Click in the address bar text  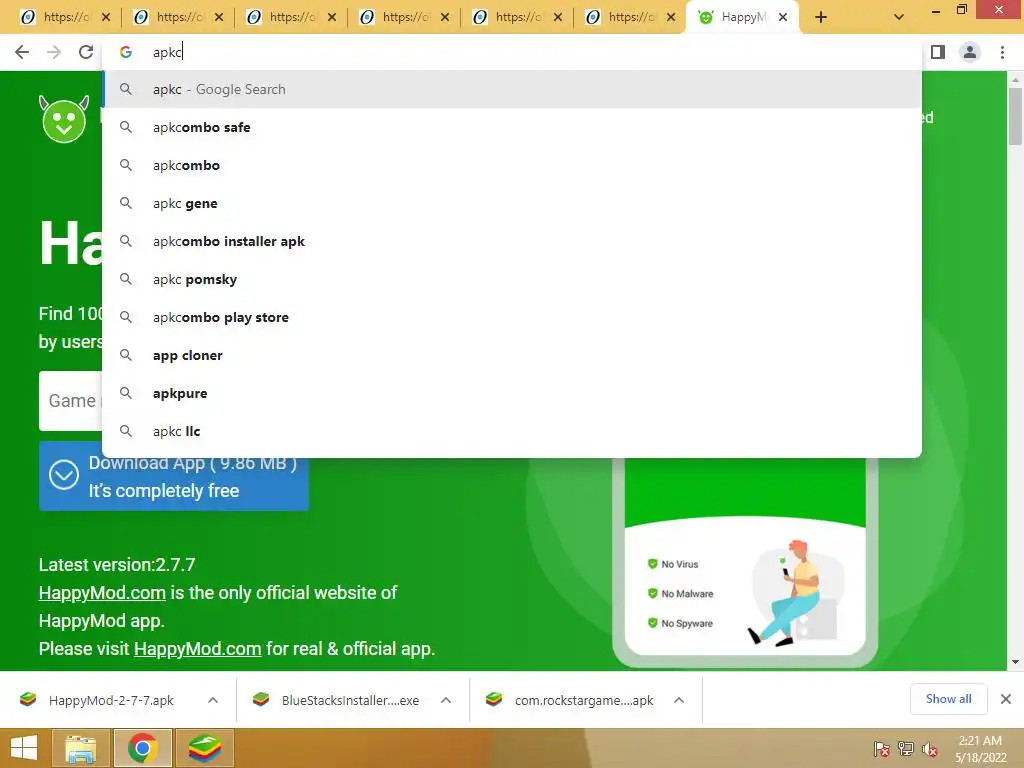click(x=167, y=52)
